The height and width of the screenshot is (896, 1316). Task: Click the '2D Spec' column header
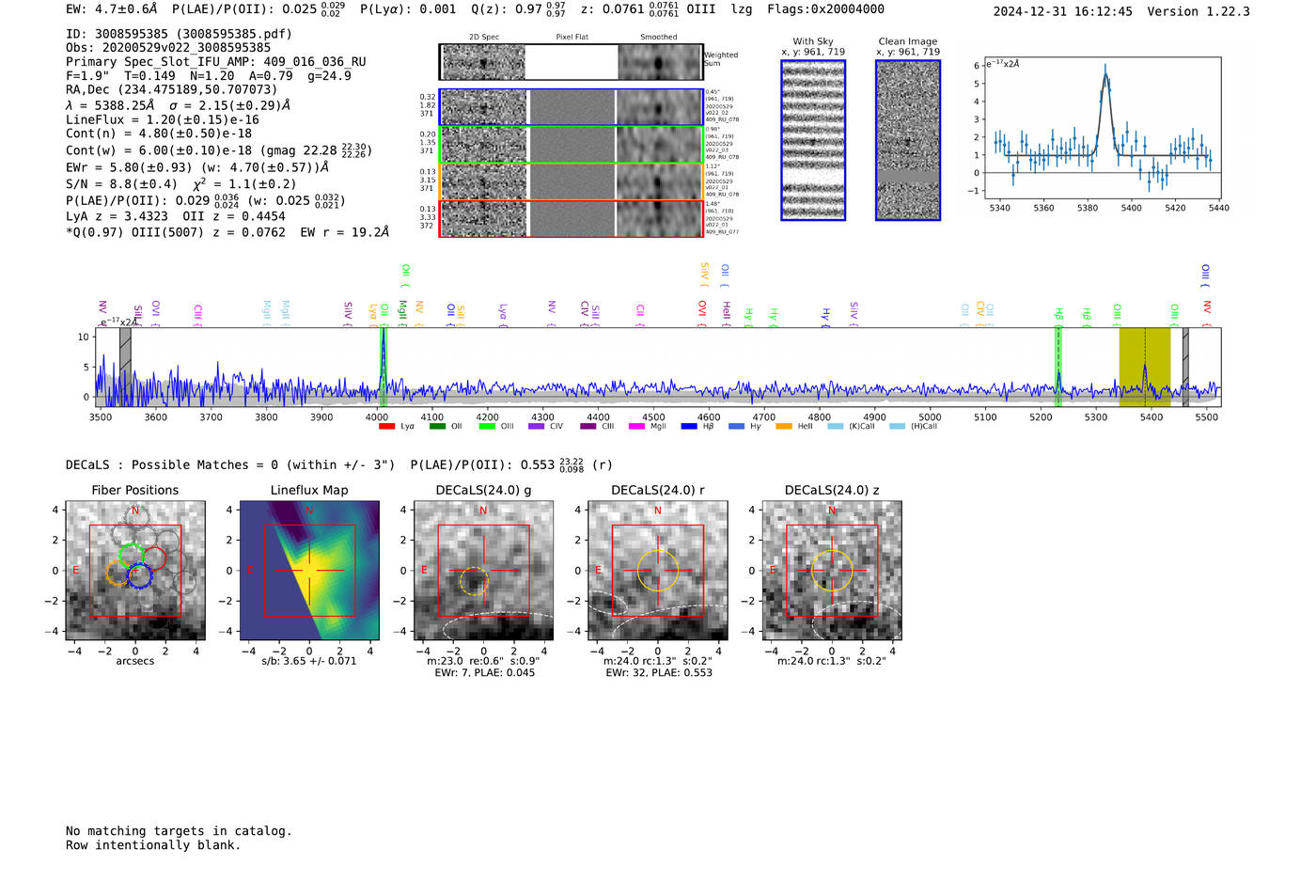click(484, 38)
